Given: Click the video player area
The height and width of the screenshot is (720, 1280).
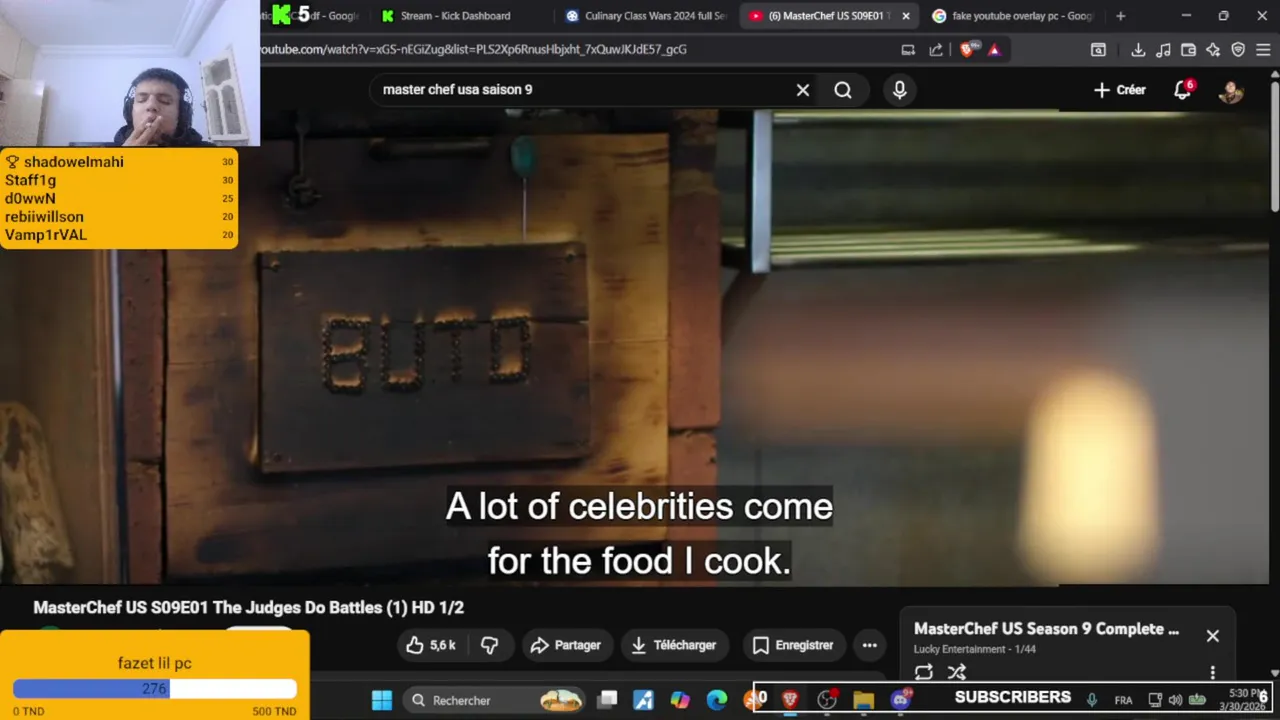Looking at the screenshot, I should tap(640, 346).
